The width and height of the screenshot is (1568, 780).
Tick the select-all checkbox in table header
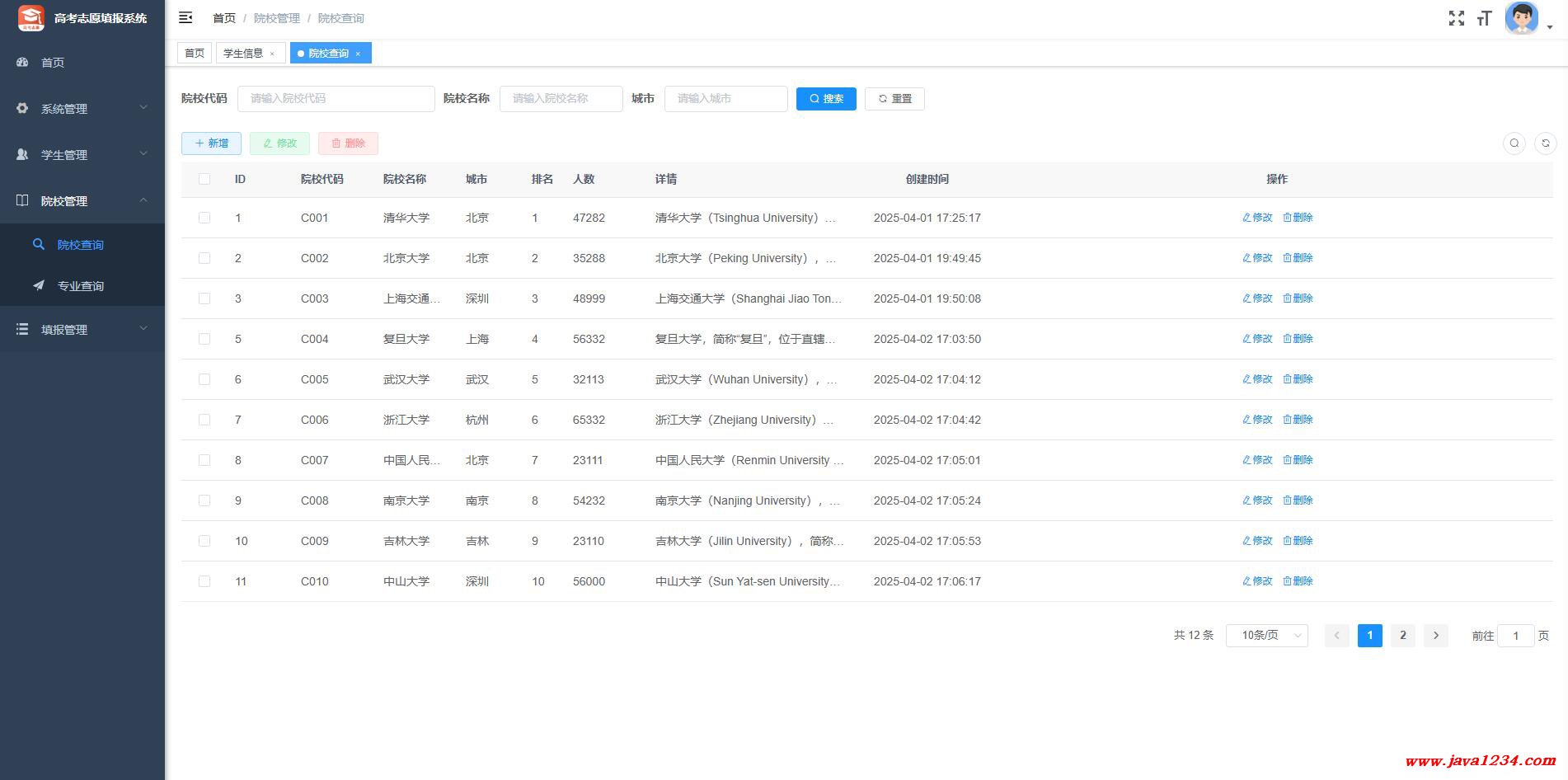pyautogui.click(x=204, y=179)
